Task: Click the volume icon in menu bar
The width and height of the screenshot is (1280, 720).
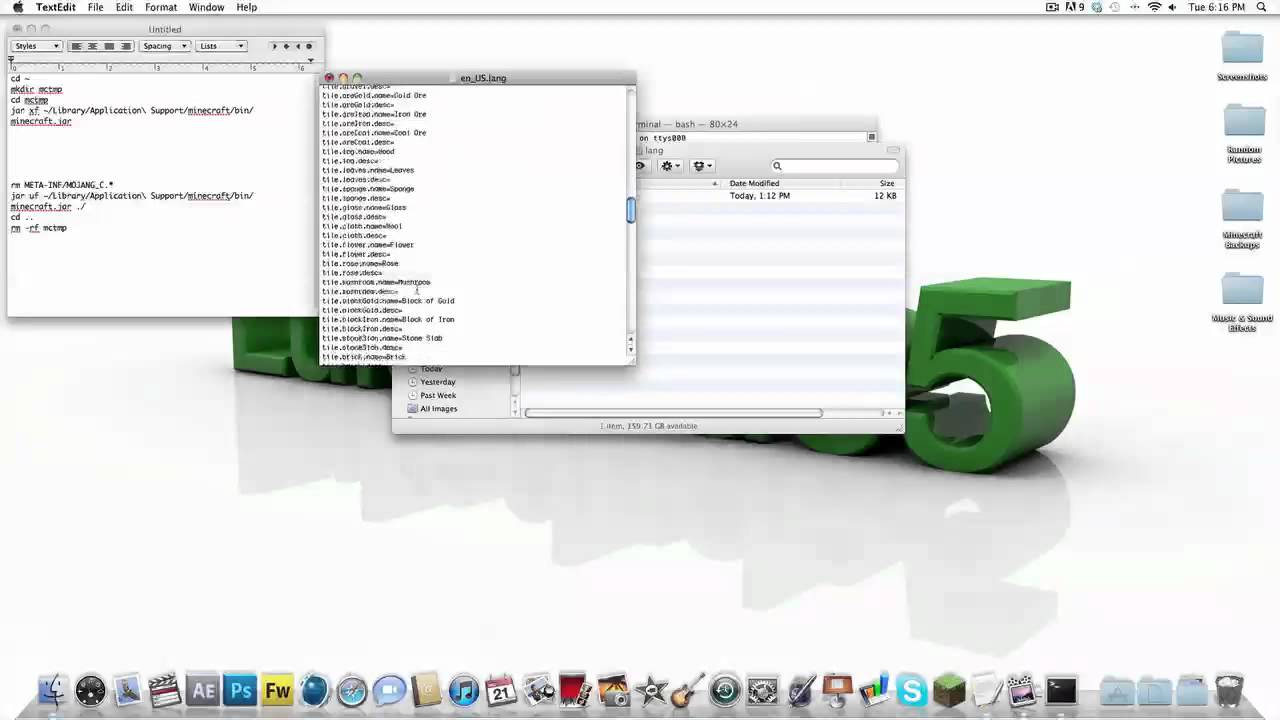Action: coord(1174,7)
